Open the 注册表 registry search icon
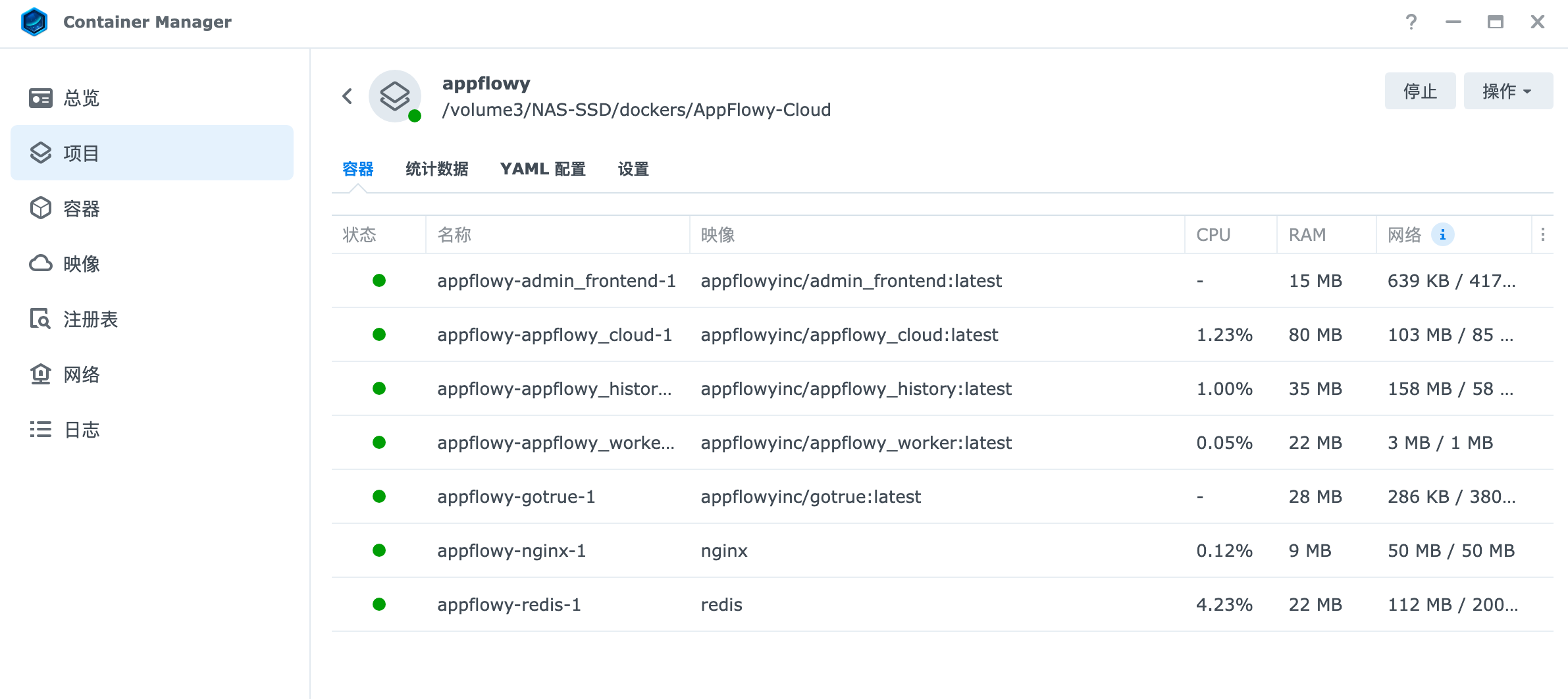This screenshot has height=699, width=1568. 41,319
